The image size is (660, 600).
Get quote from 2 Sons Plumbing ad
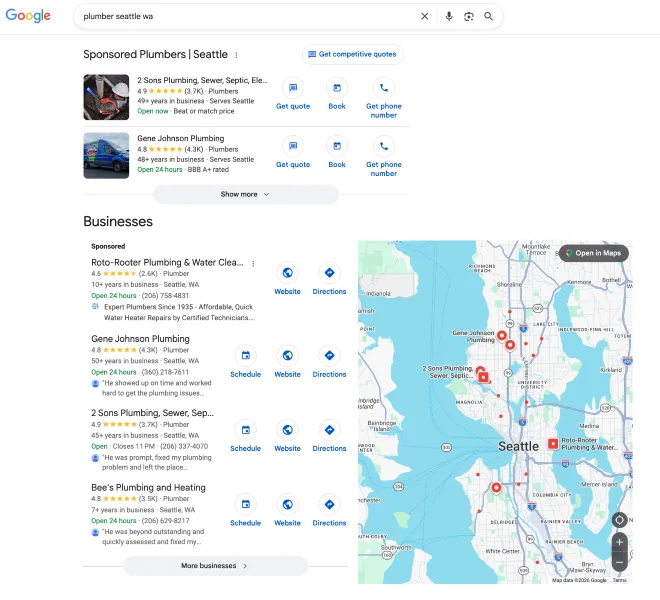click(293, 94)
